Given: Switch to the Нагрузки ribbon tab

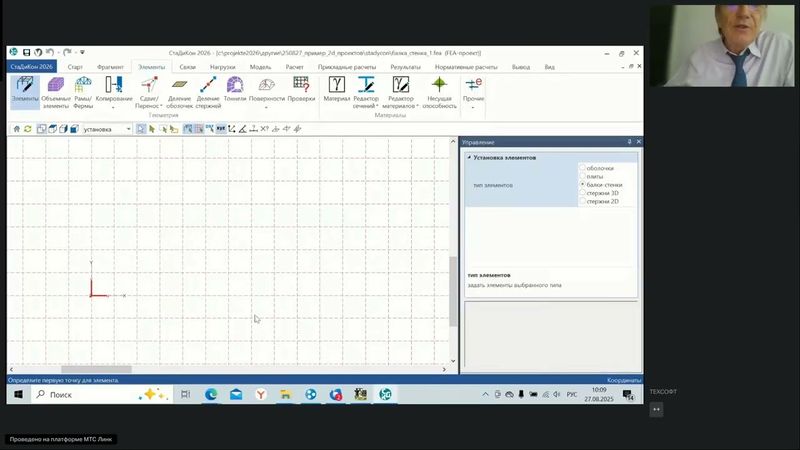Looking at the screenshot, I should coord(222,67).
